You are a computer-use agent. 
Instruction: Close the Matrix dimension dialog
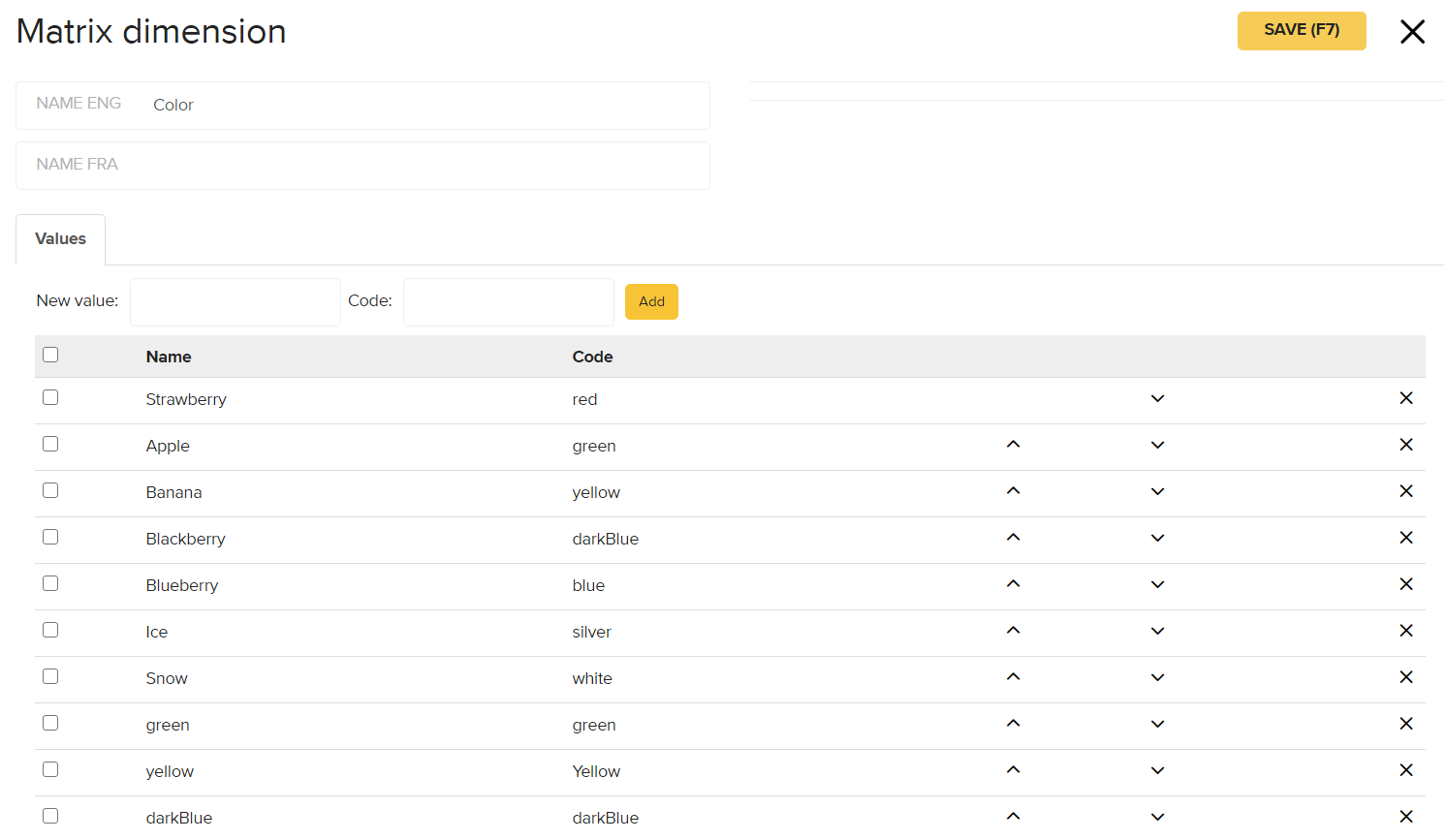tap(1412, 31)
